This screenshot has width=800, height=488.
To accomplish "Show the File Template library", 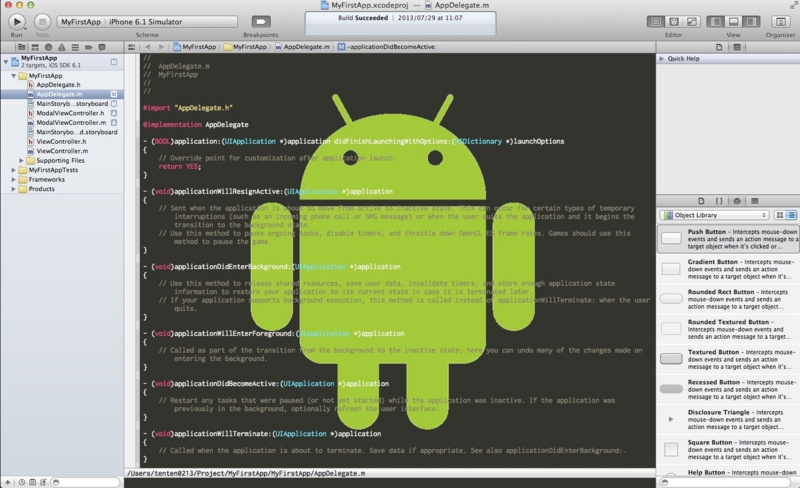I will tap(701, 201).
